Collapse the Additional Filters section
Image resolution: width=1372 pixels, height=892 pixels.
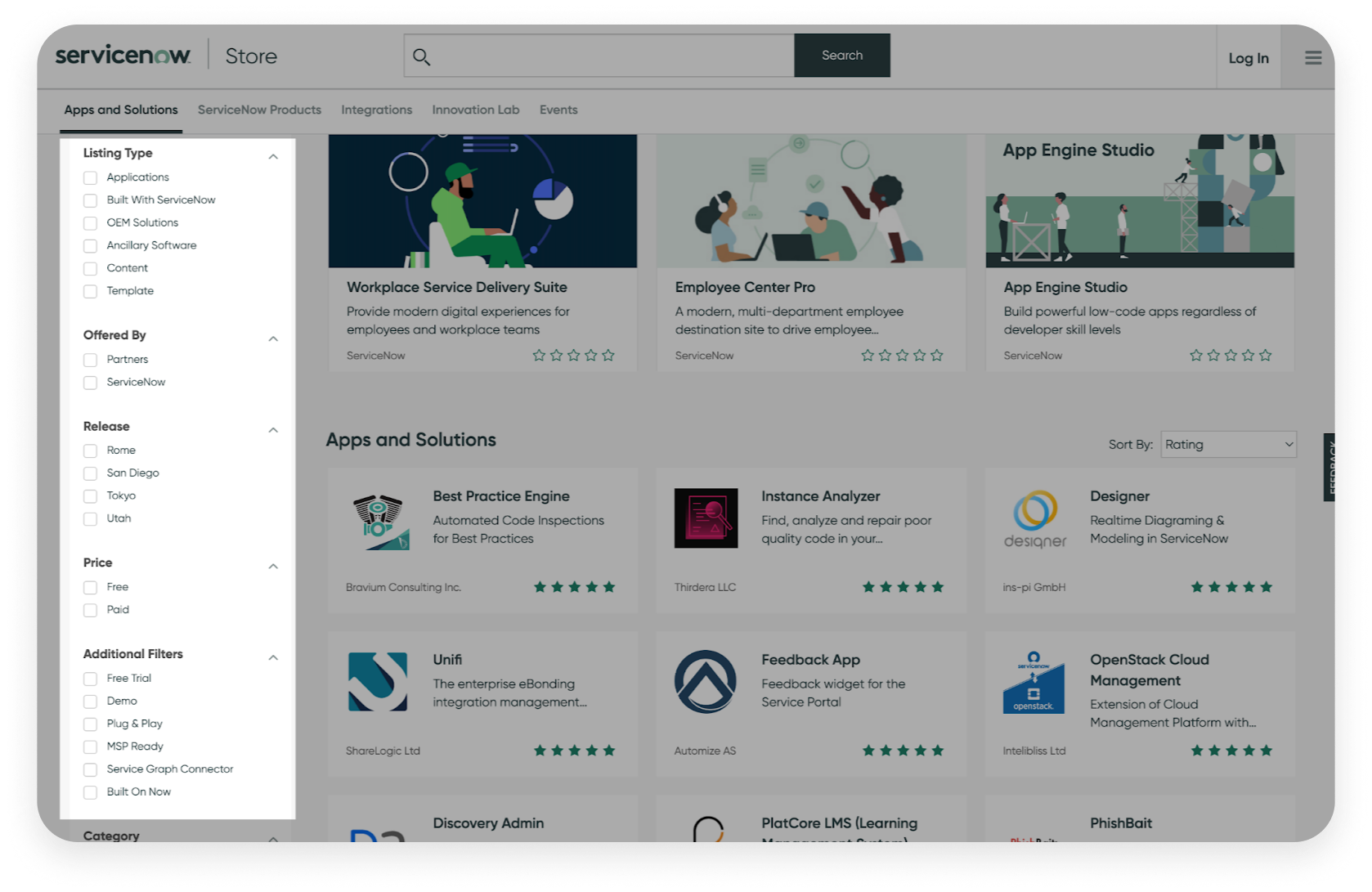coord(274,657)
